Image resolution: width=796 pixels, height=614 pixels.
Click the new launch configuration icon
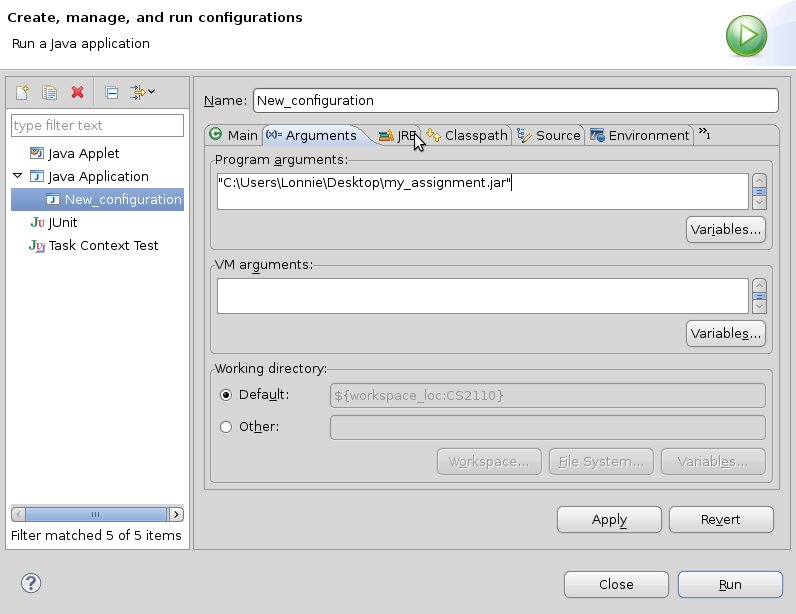coord(22,93)
